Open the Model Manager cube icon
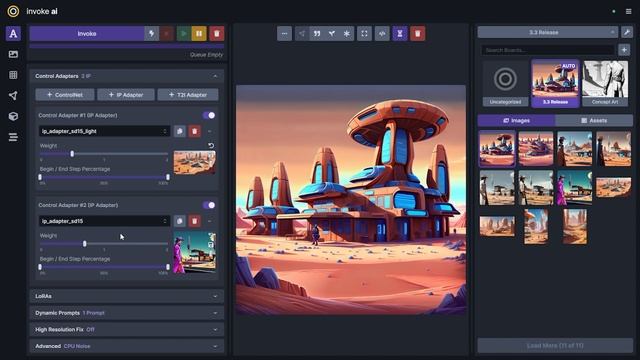Viewport: 640px width, 360px height. pyautogui.click(x=13, y=116)
